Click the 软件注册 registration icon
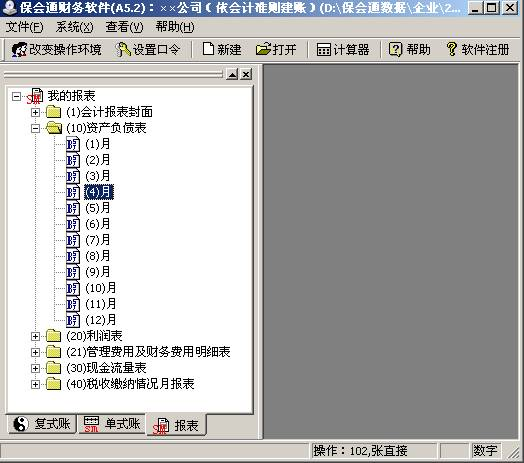The image size is (524, 463). 451,49
